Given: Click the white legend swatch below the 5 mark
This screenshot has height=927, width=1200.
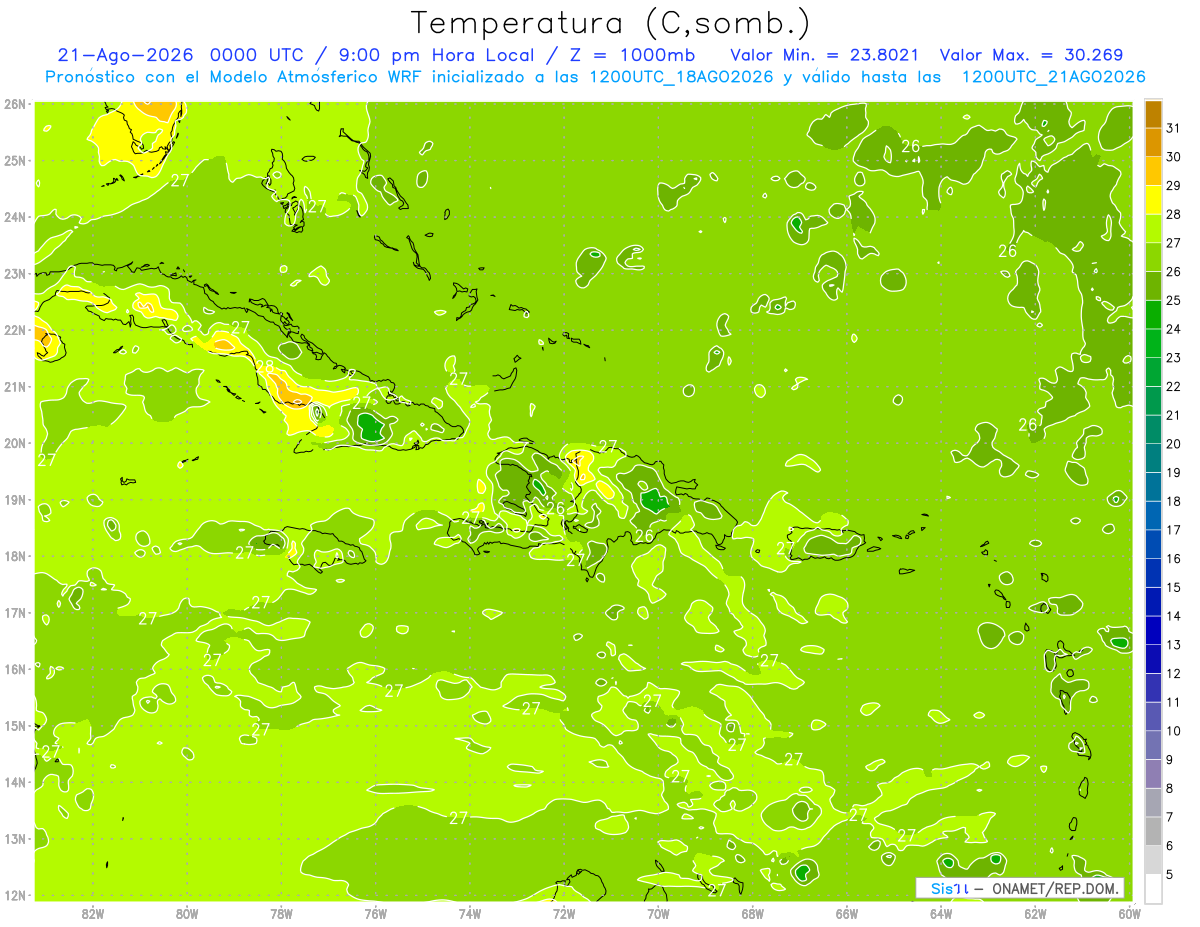Looking at the screenshot, I should click(1154, 888).
